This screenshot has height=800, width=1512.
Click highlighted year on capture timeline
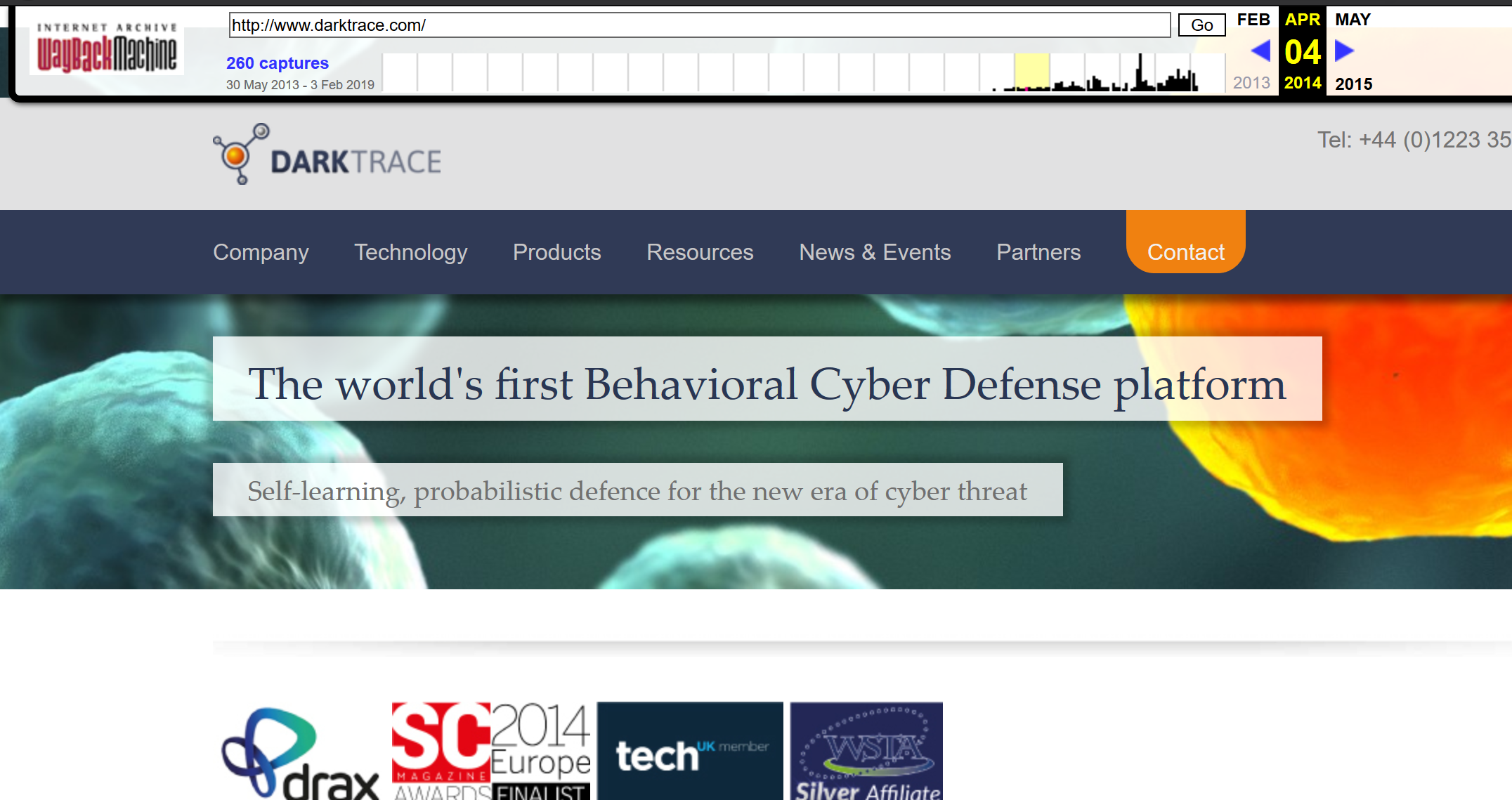pos(1031,72)
